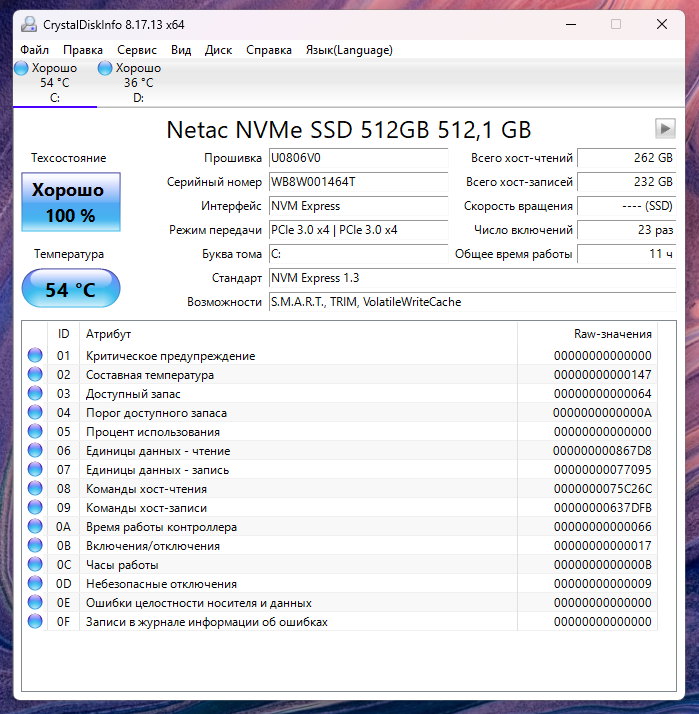The height and width of the screenshot is (714, 699).
Task: Select raw value 0000000637DFB
Action: tap(602, 508)
